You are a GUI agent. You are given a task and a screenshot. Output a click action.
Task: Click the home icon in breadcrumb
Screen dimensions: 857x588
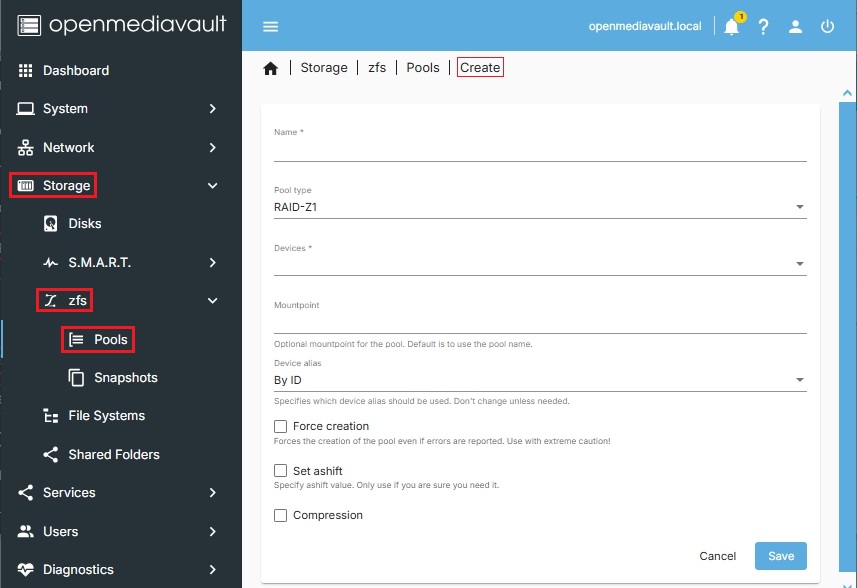click(270, 68)
